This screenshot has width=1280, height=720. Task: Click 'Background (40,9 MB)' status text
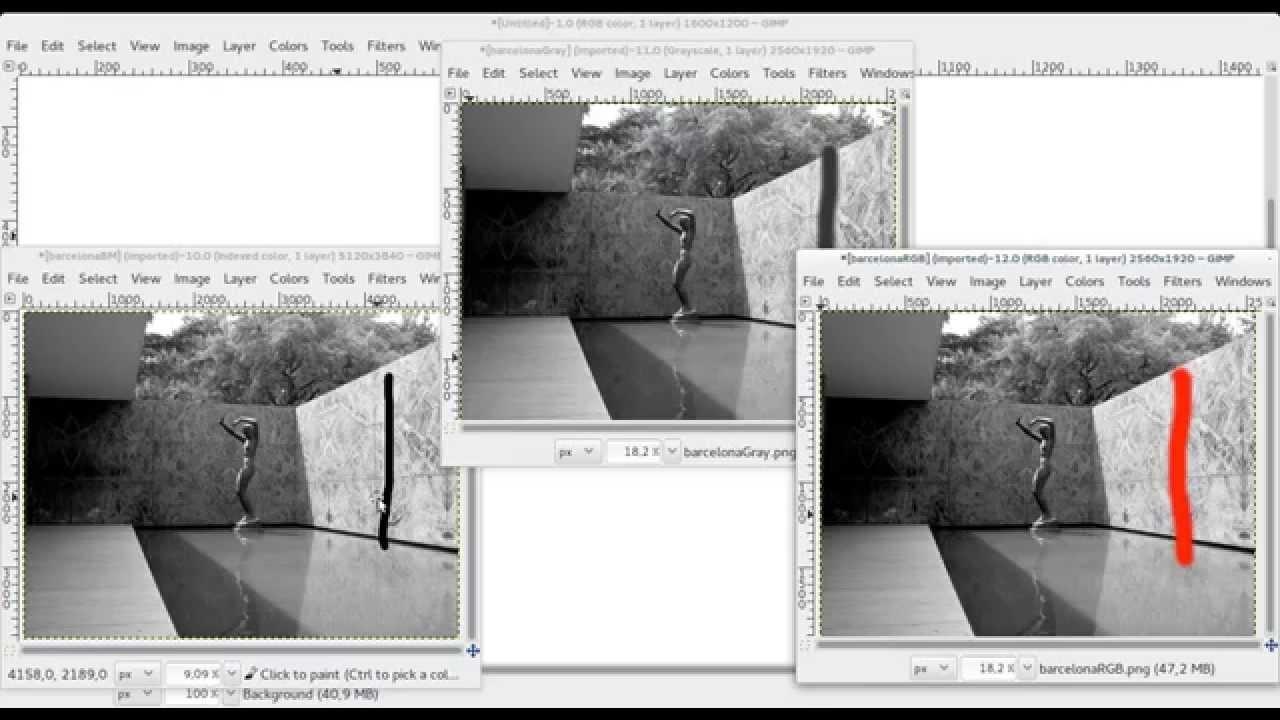coord(310,694)
